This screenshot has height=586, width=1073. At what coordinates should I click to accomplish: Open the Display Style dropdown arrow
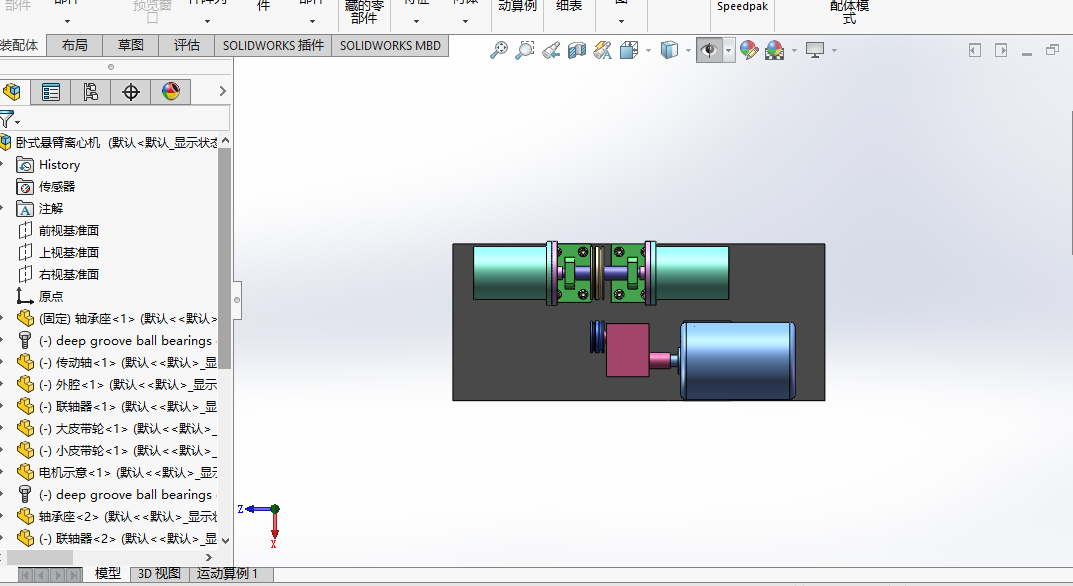pyautogui.click(x=689, y=50)
